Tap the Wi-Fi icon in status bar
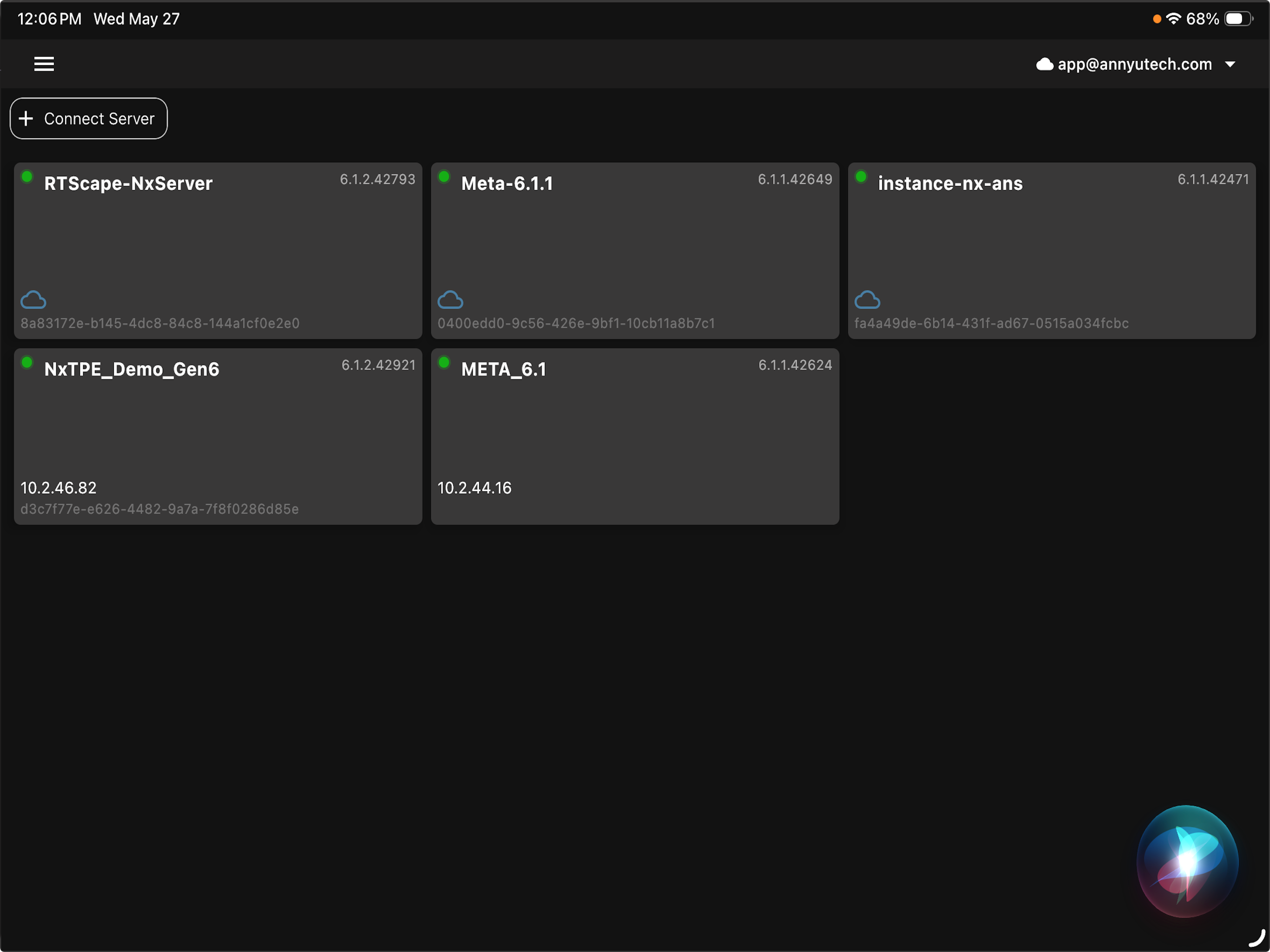Image resolution: width=1270 pixels, height=952 pixels. [x=1174, y=19]
